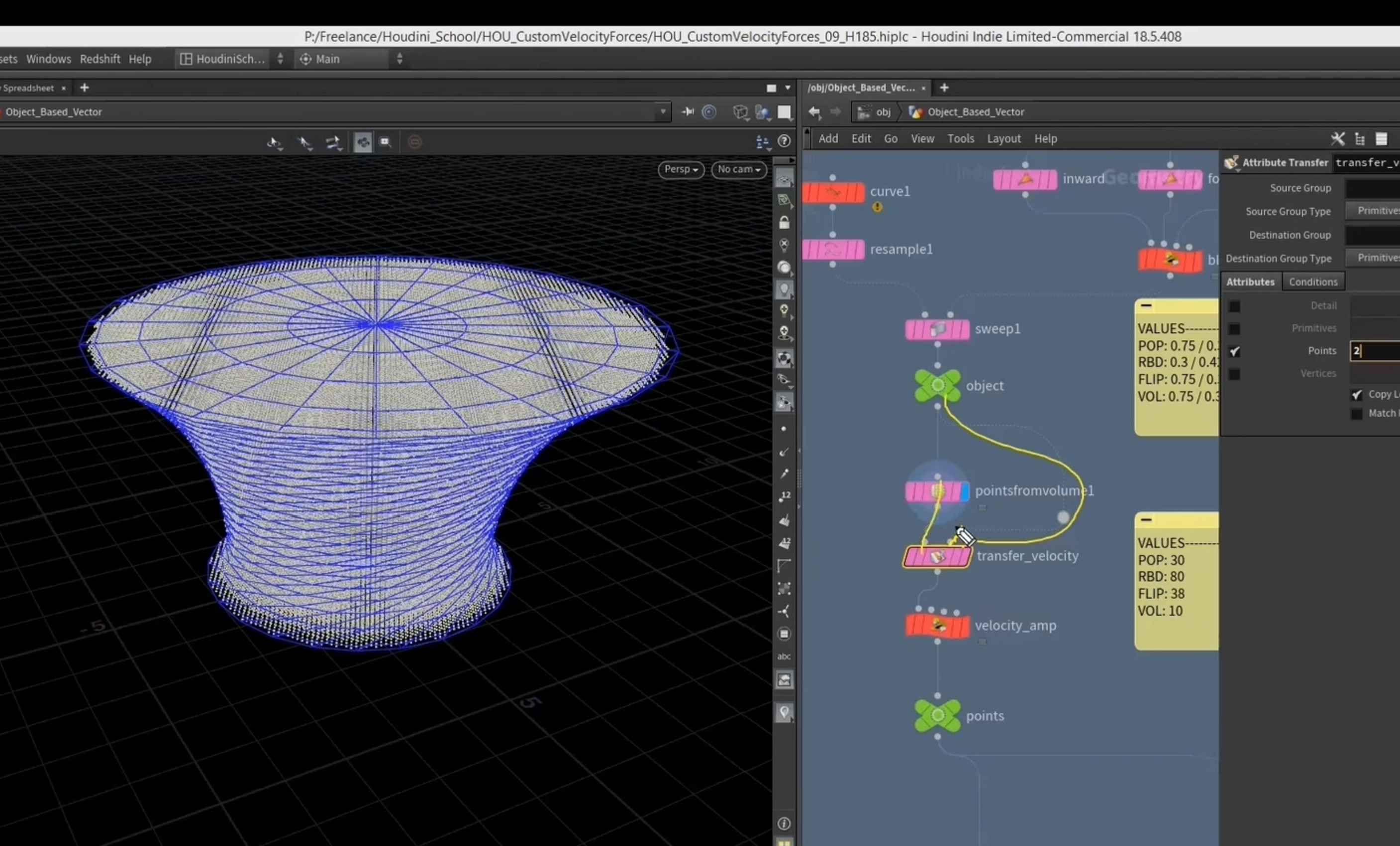Collapse the lower yellow VALUES sticky note
The height and width of the screenshot is (846, 1400).
(x=1146, y=519)
